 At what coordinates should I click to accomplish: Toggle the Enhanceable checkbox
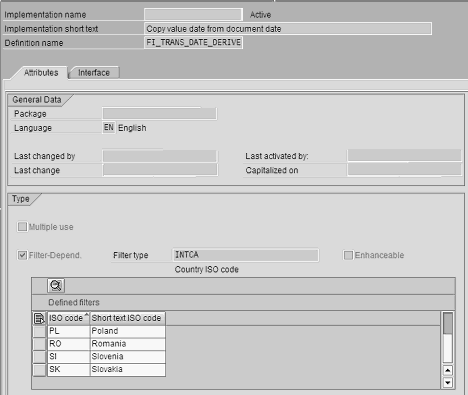(x=348, y=255)
